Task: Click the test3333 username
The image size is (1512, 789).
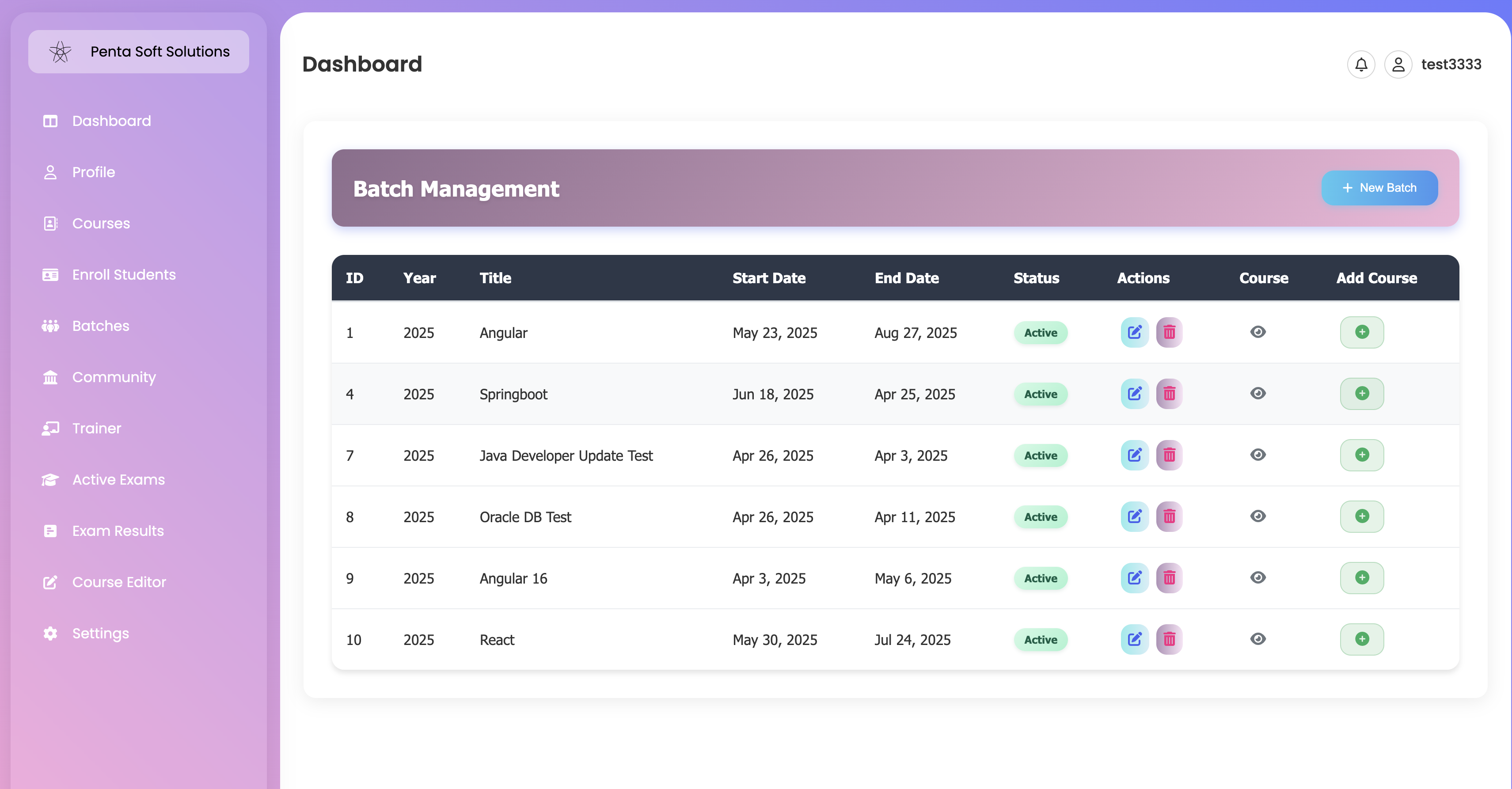Action: click(x=1451, y=64)
